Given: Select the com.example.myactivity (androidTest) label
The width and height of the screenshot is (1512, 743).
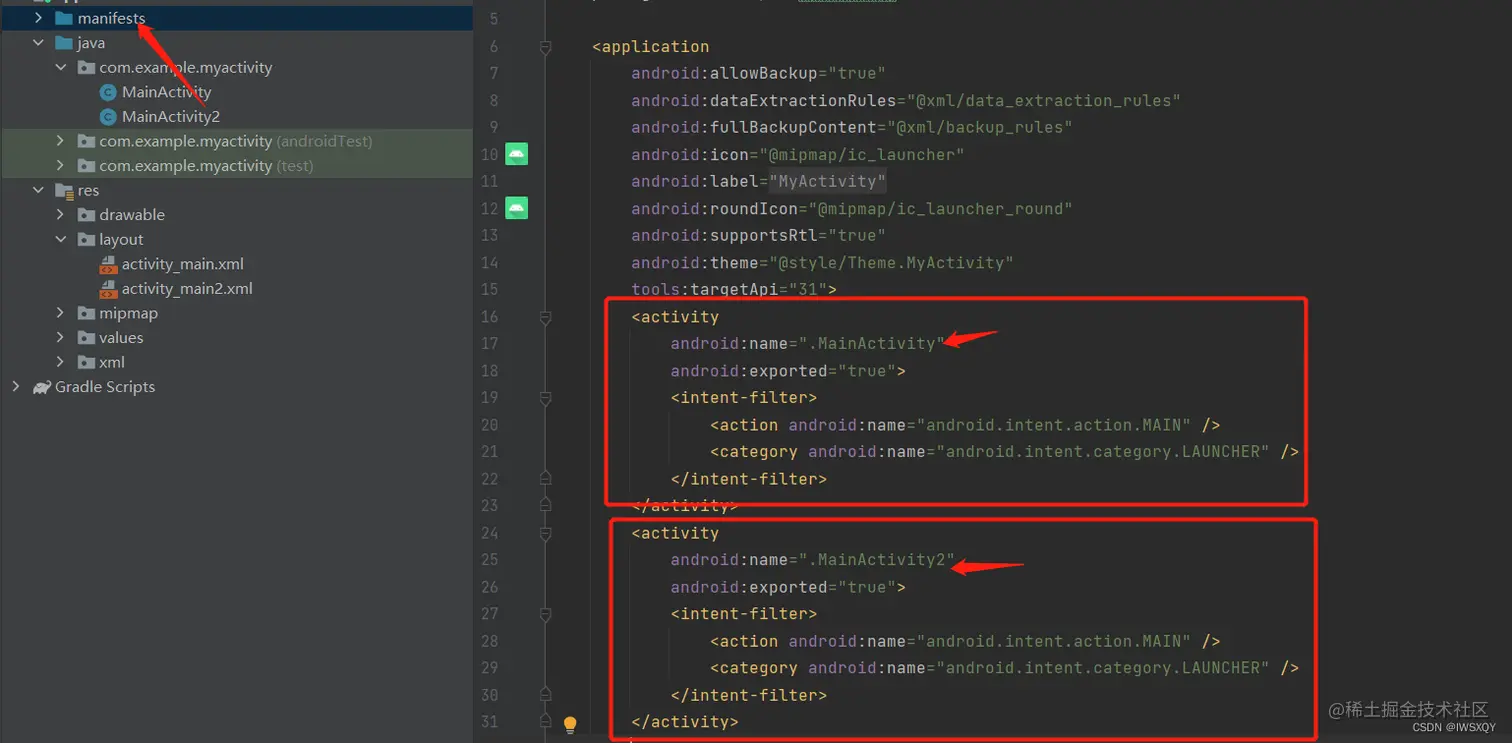Looking at the screenshot, I should 236,141.
